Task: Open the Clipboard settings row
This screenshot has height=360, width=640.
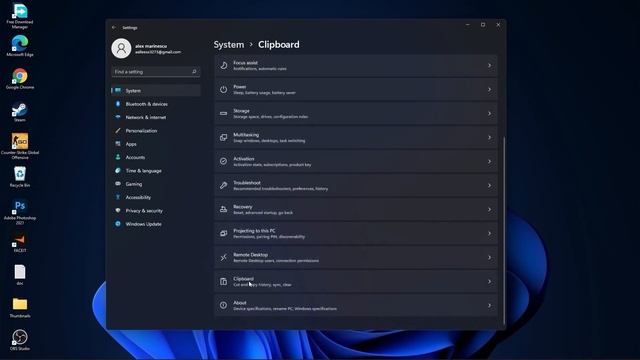Action: click(x=356, y=281)
